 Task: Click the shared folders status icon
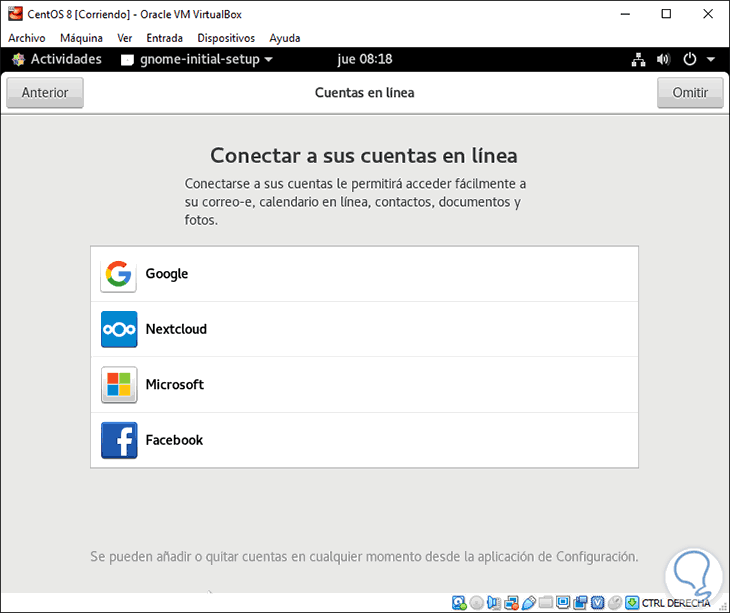[546, 603]
